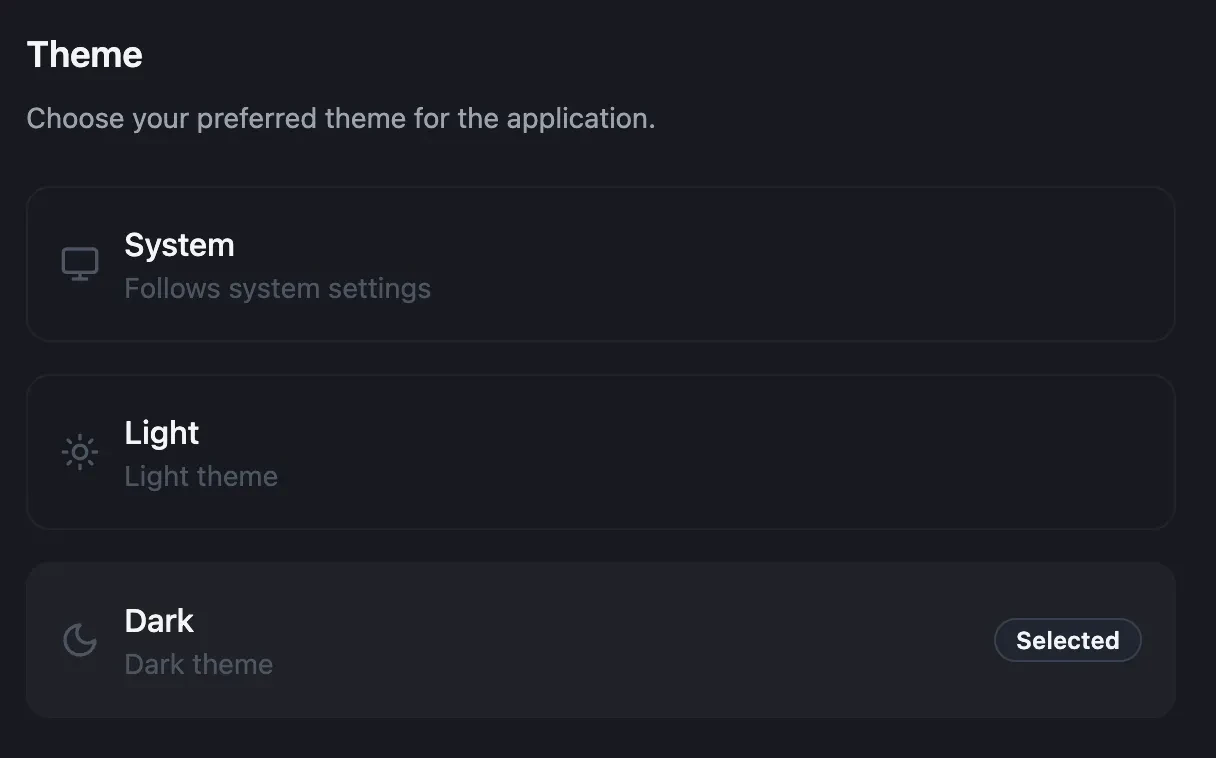Switch to the Light theme option
1216x758 pixels.
click(600, 452)
